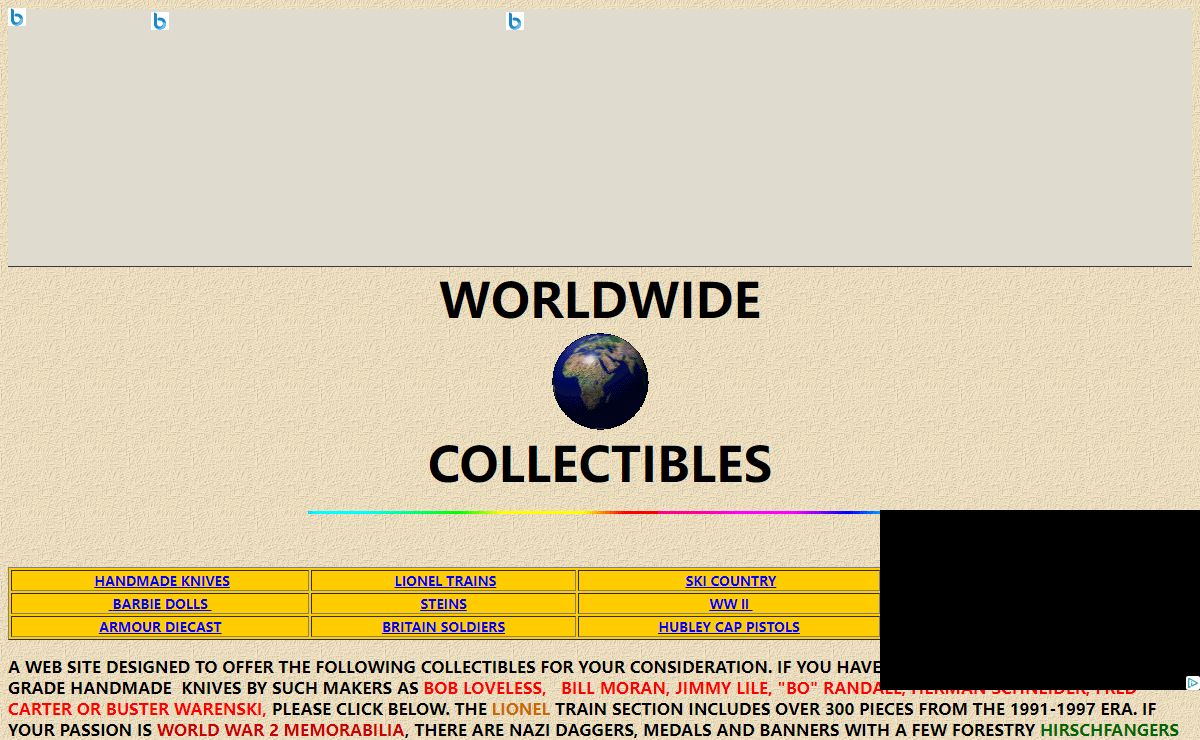
Task: Go to the BRITAIN SOLDIERS page
Action: (443, 627)
